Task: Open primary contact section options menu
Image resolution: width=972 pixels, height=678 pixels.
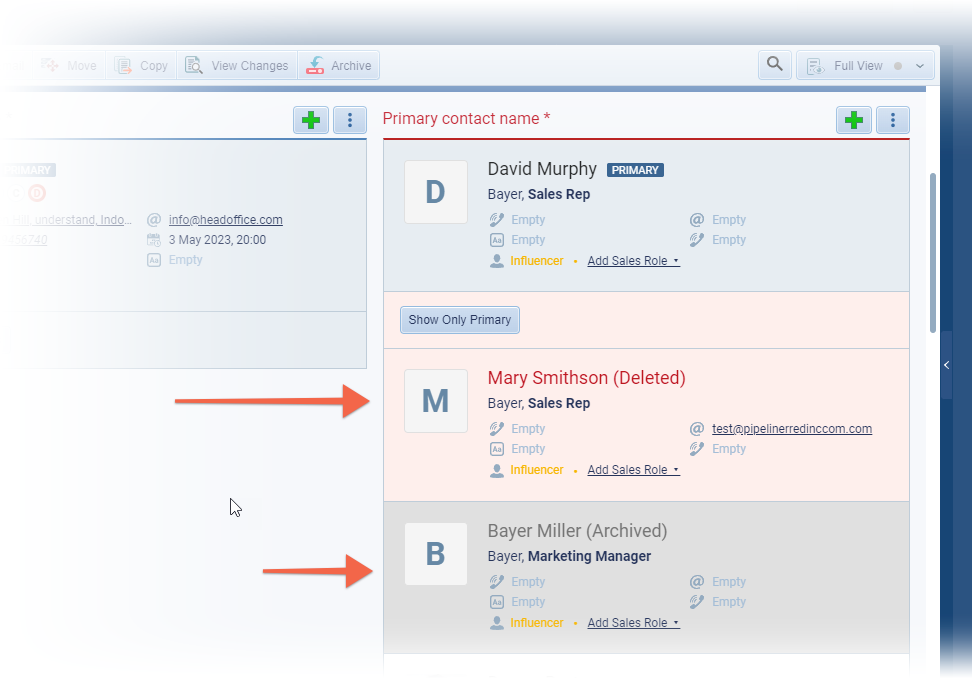Action: click(893, 120)
